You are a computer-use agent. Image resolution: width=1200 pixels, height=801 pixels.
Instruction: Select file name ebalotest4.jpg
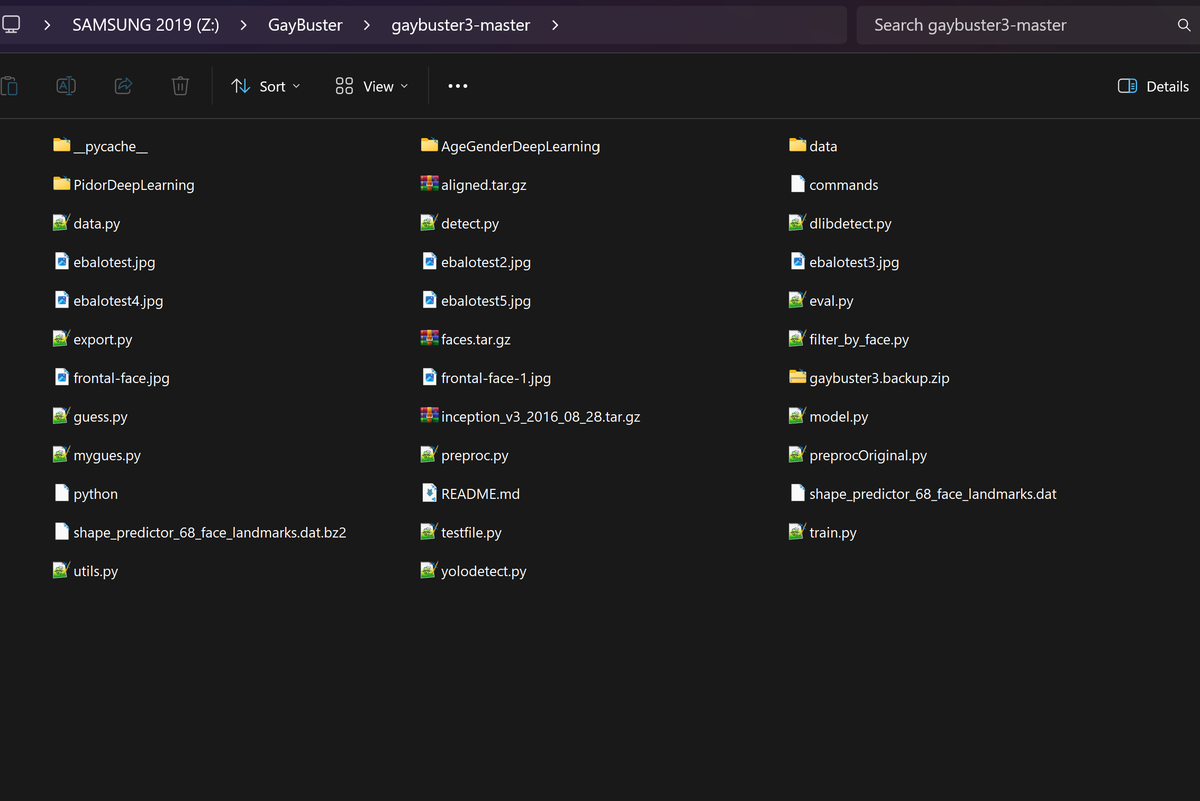118,301
